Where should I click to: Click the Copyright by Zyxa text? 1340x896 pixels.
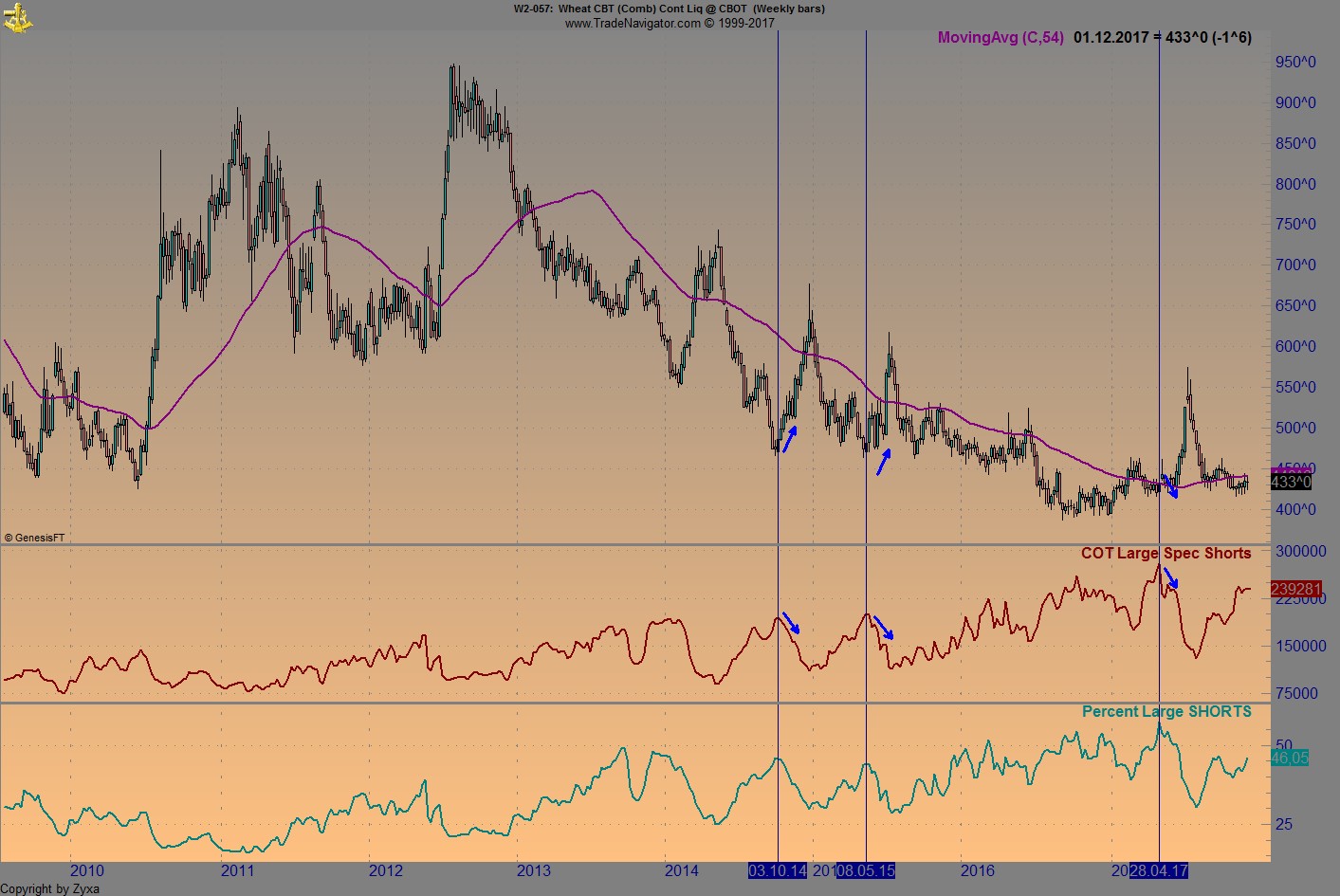pos(49,889)
